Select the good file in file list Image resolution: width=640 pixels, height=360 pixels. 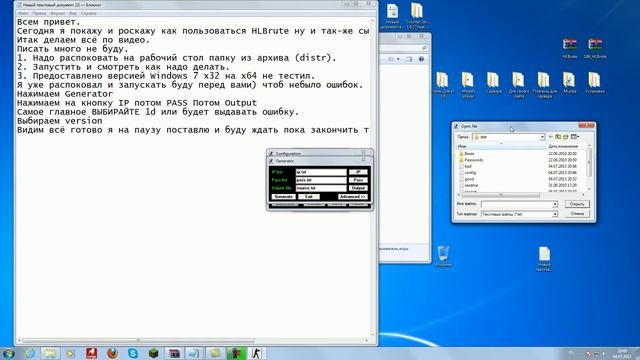[467, 179]
